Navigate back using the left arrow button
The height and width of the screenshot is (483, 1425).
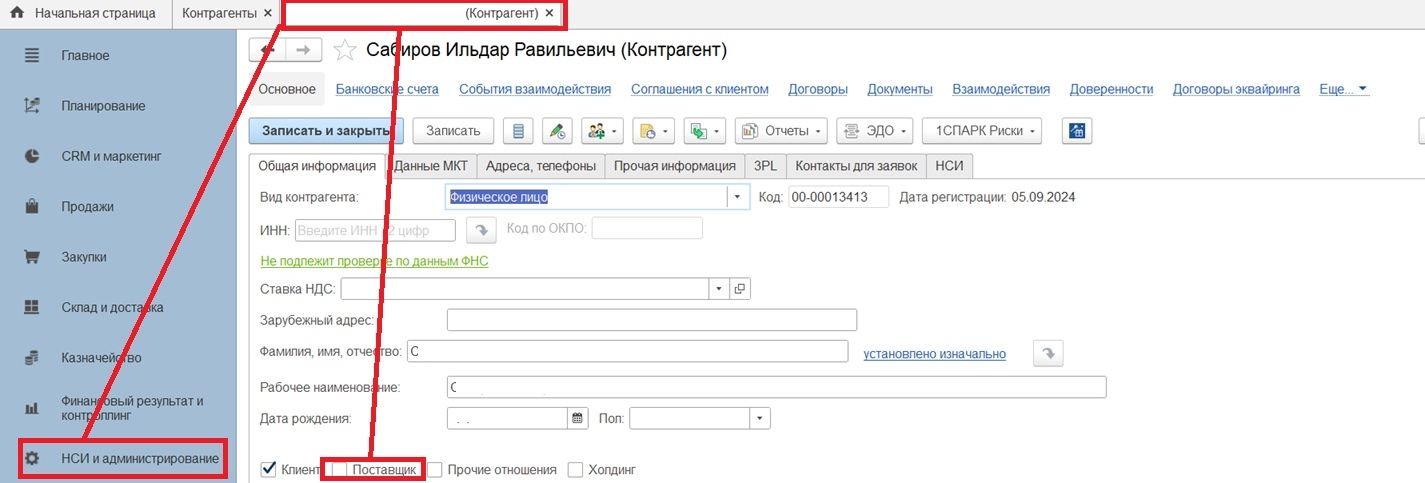(x=267, y=50)
